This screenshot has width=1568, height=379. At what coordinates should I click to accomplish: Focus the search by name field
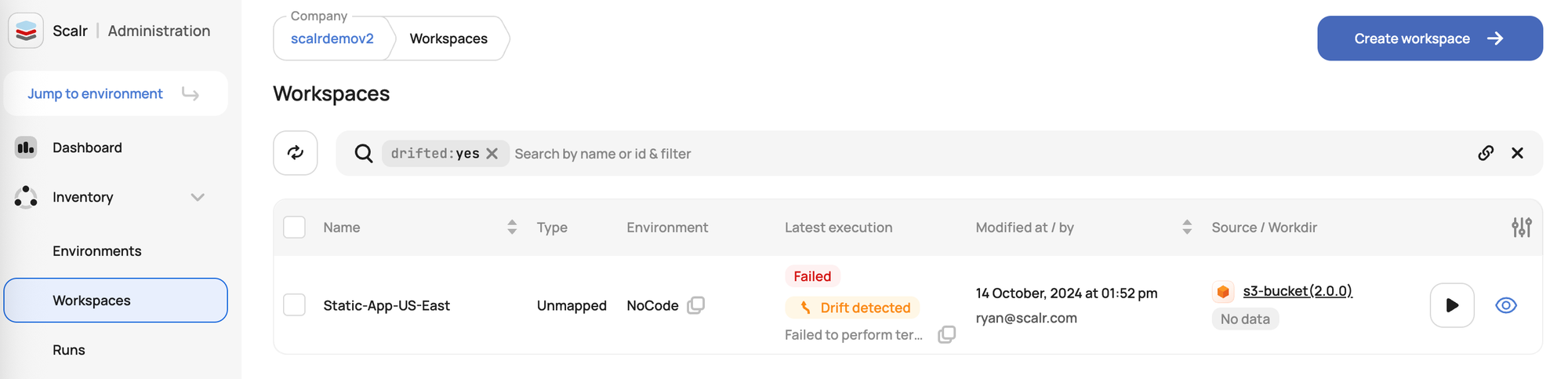(988, 154)
